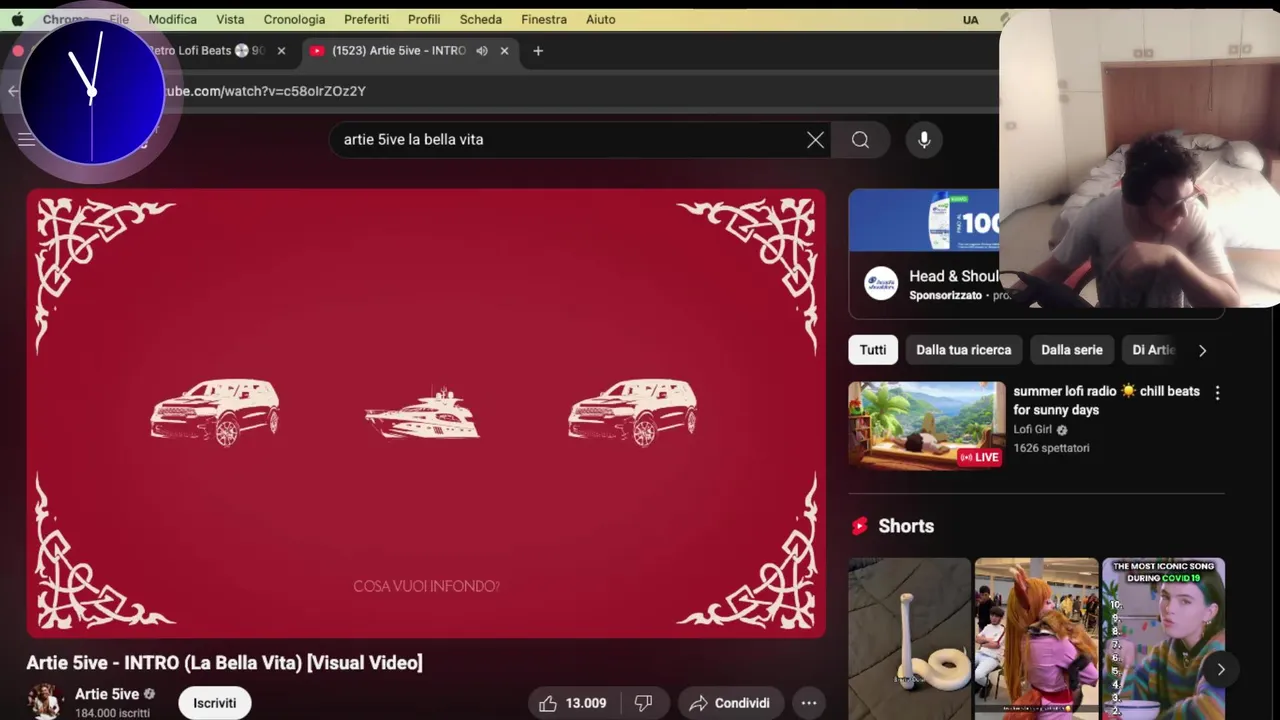The width and height of the screenshot is (1280, 720).
Task: Click the Head & Shoulders ad banner image
Action: tap(924, 220)
